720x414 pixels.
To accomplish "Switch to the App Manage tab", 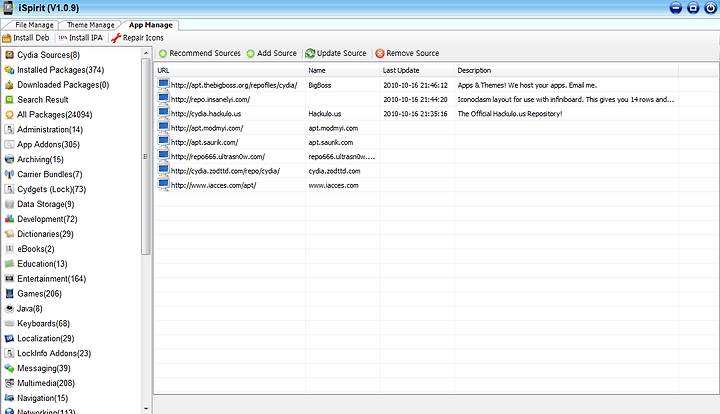I will coord(151,25).
